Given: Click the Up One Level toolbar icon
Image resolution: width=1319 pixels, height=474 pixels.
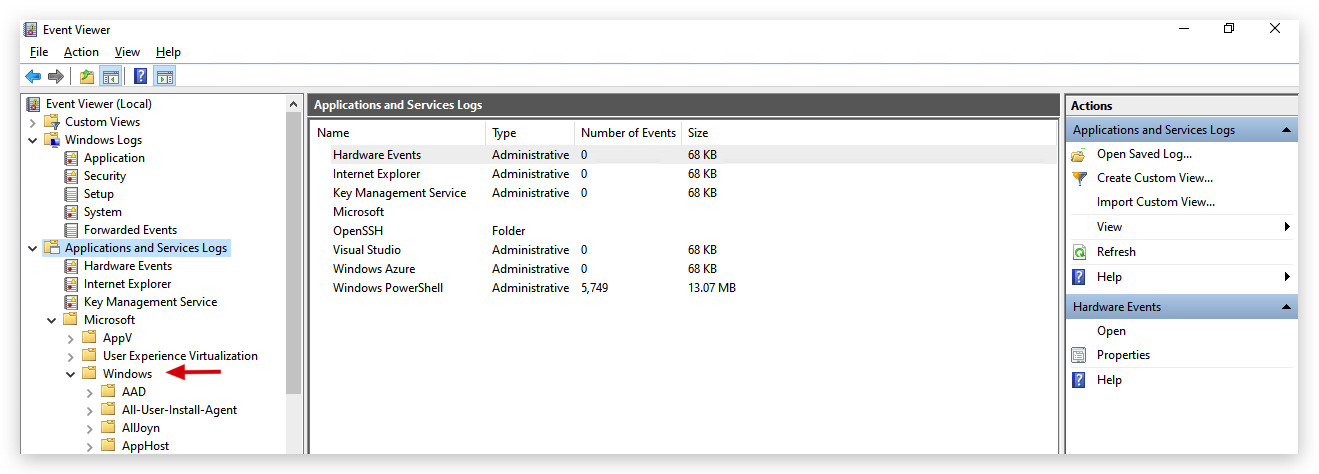Looking at the screenshot, I should click(x=87, y=77).
